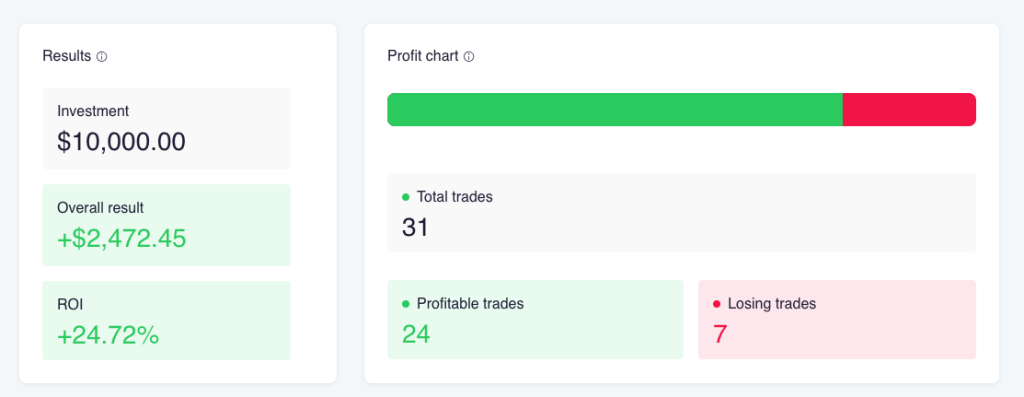Click the Overall result label
1024x397 pixels.
tap(101, 208)
